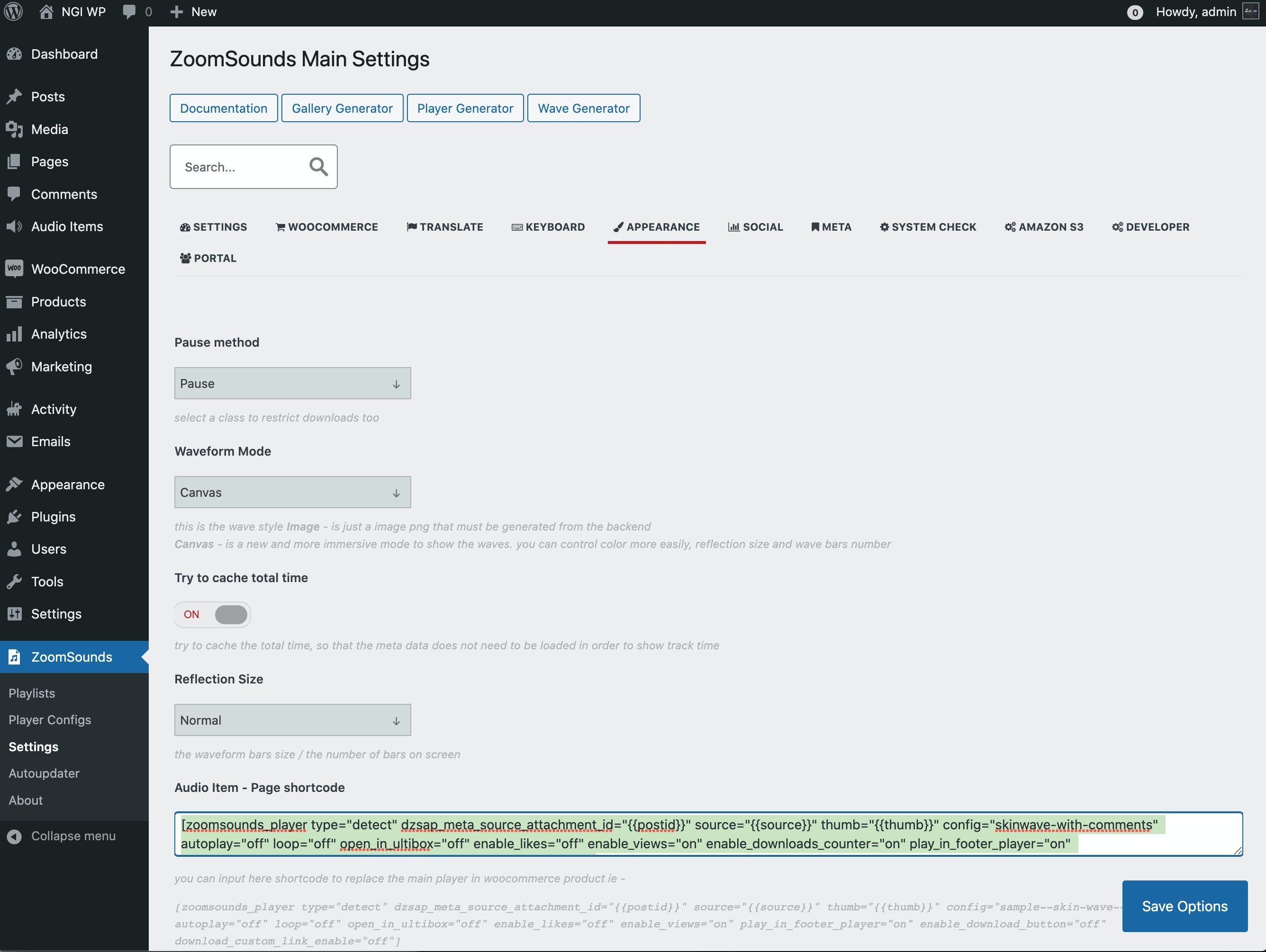Image resolution: width=1266 pixels, height=952 pixels.
Task: Expand the Reflection Size dropdown
Action: [x=292, y=720]
